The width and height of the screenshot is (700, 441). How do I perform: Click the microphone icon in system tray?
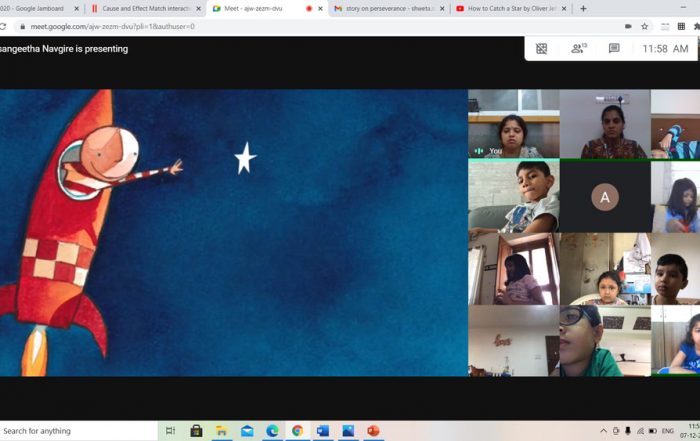(x=628, y=431)
